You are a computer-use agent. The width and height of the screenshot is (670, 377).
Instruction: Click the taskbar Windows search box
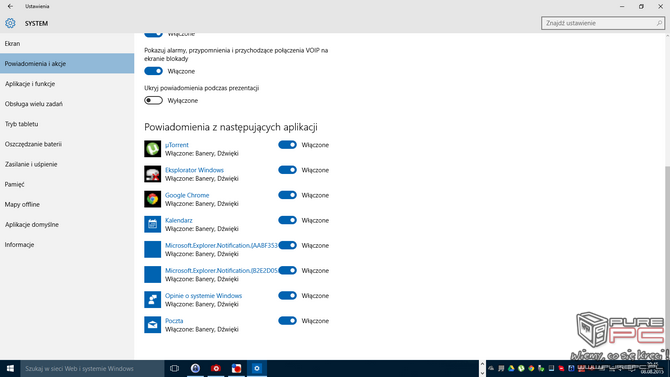[92, 368]
